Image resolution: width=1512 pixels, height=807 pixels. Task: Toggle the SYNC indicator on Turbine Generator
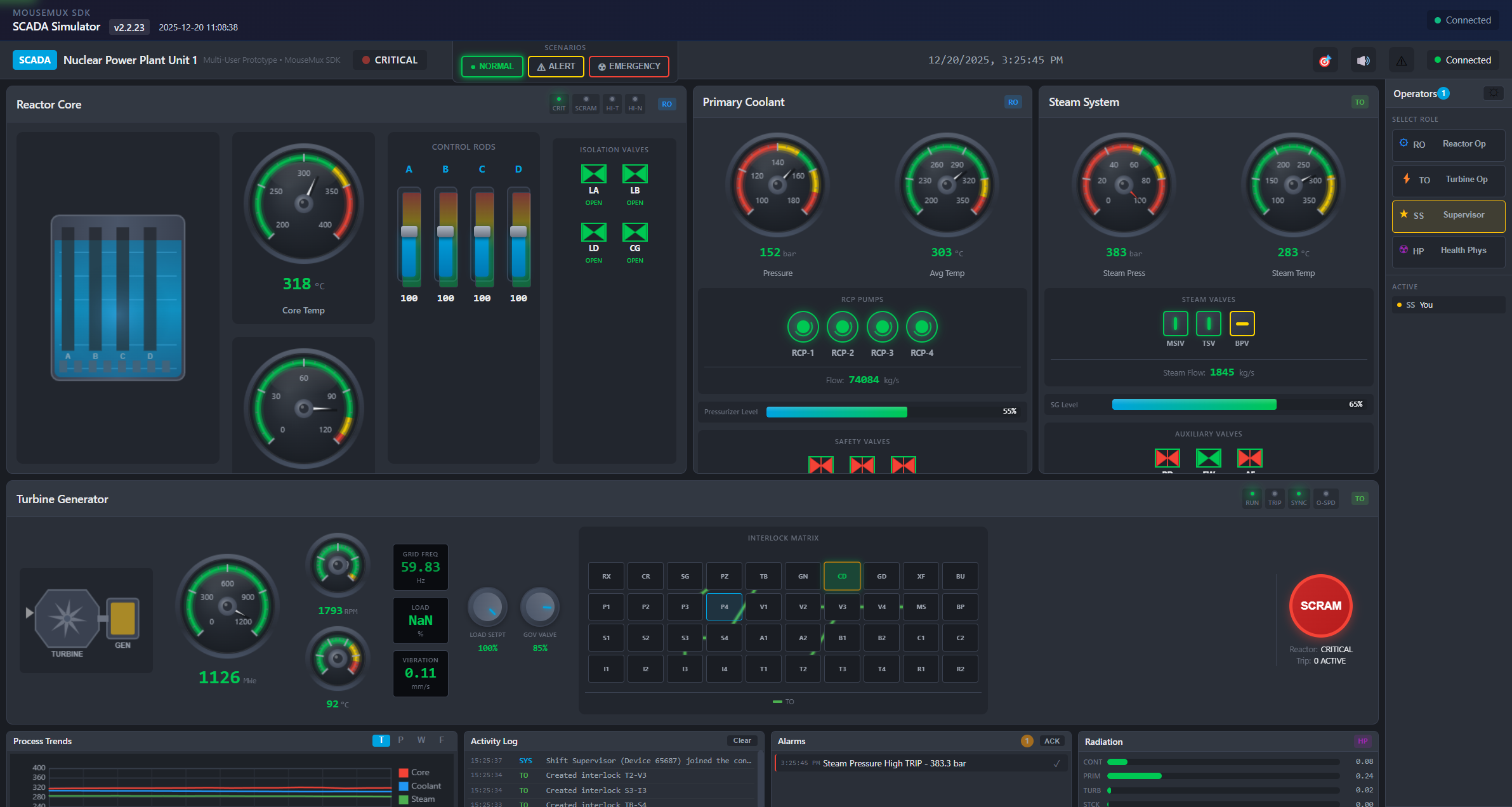[1299, 497]
